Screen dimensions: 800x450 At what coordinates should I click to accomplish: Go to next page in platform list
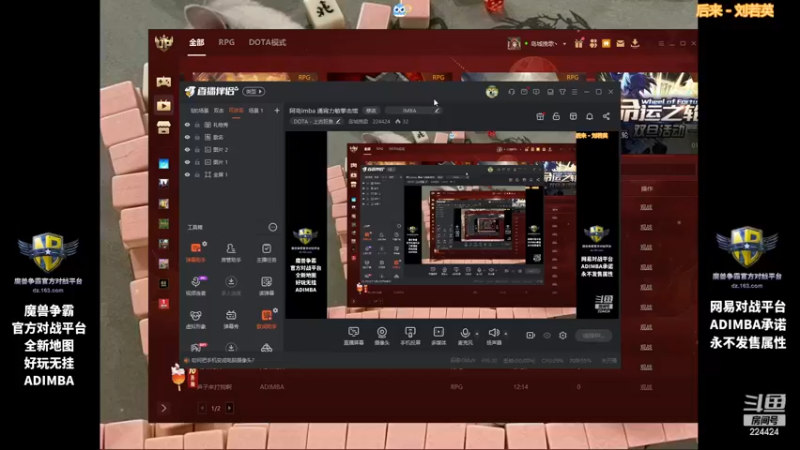230,408
